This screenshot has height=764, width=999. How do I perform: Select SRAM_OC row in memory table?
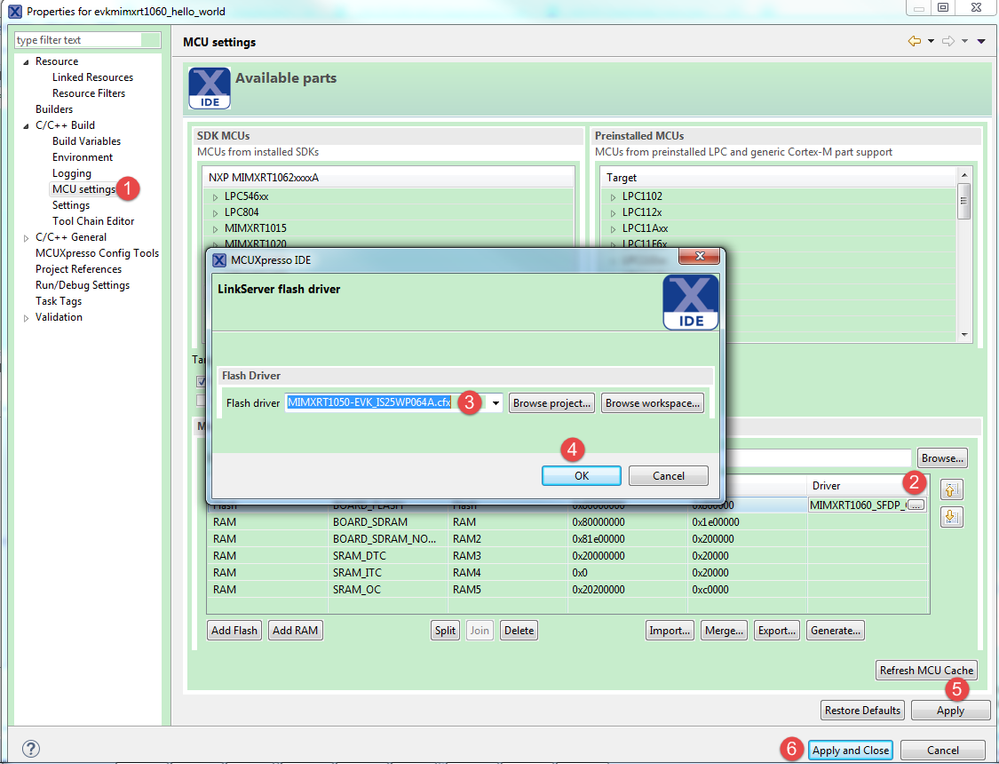click(x=568, y=589)
